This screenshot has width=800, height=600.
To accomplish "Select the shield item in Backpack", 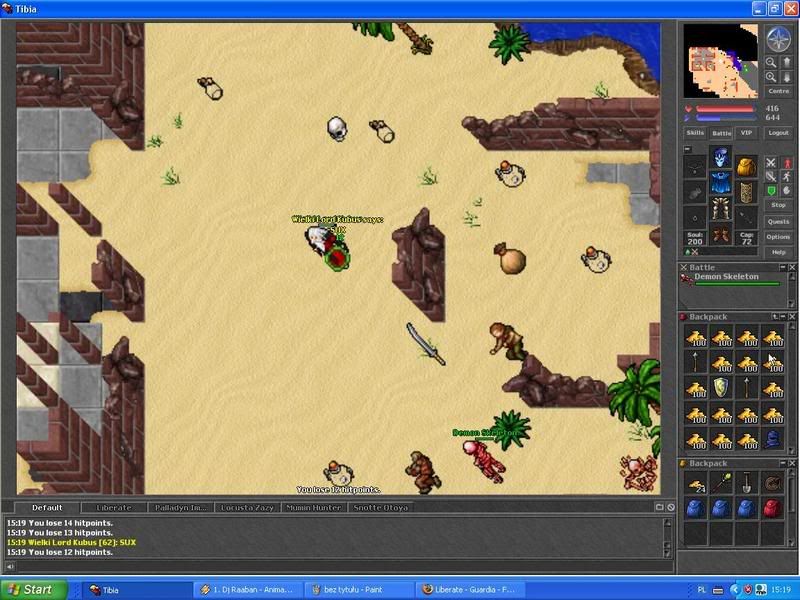I will point(721,388).
